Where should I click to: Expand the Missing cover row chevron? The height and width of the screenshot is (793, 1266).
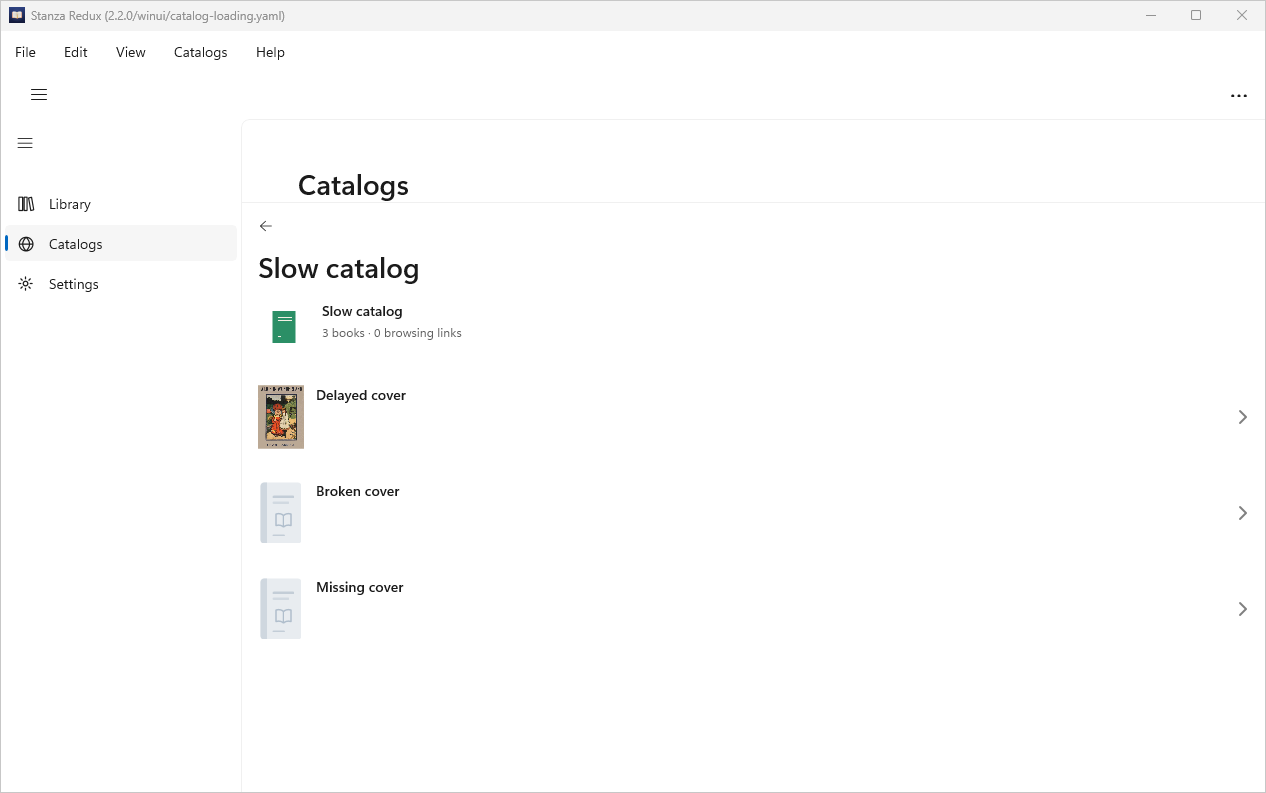click(1243, 609)
